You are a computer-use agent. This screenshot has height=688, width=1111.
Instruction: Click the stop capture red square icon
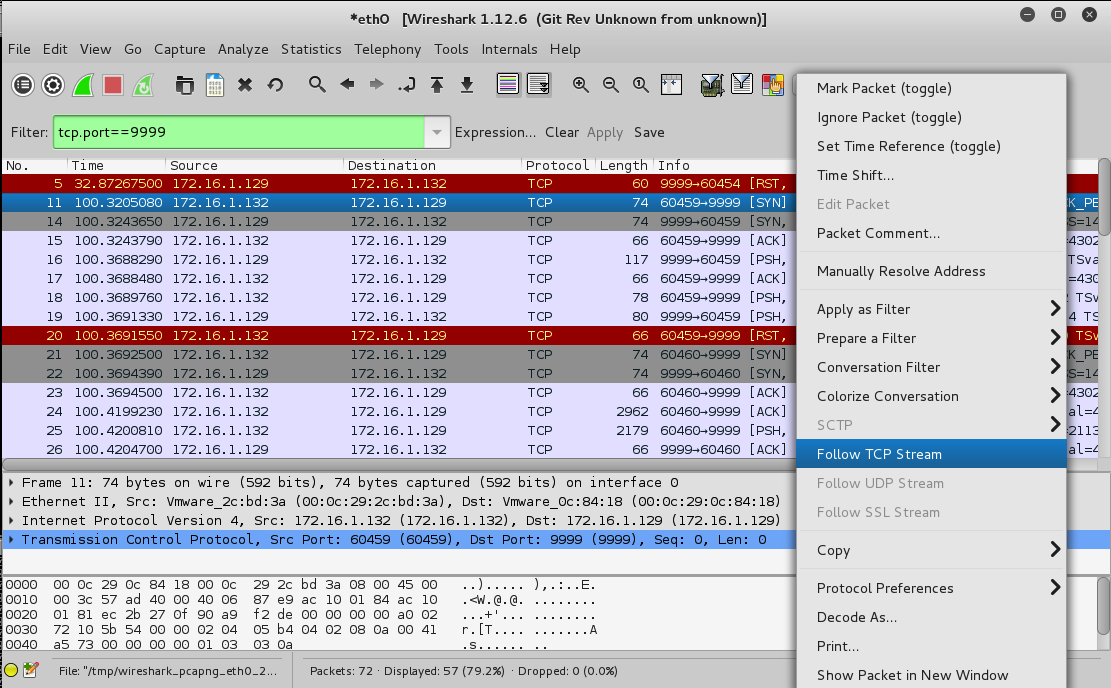(113, 85)
